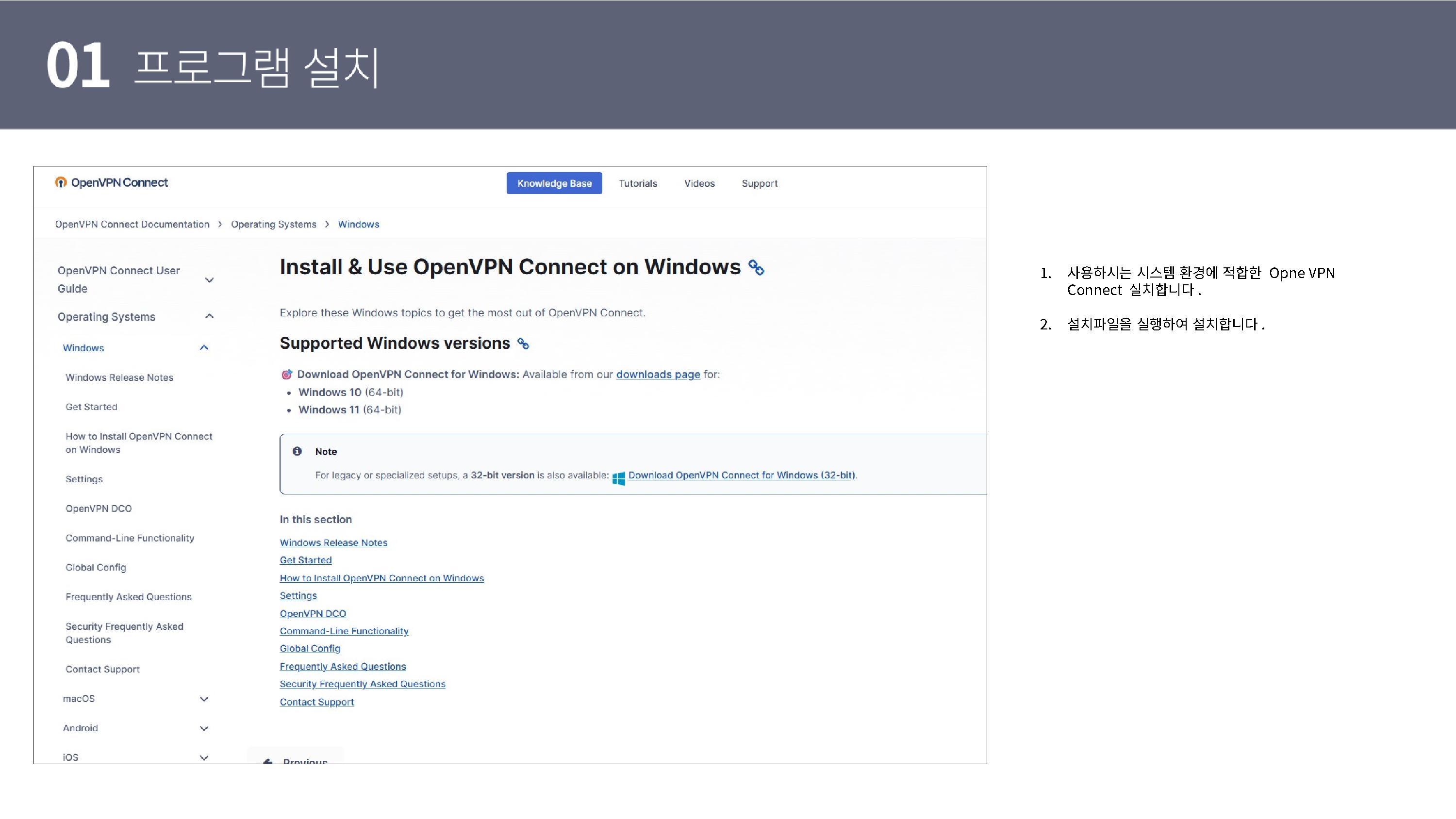Select Get Started in the sidebar
This screenshot has width=1456, height=819.
92,407
